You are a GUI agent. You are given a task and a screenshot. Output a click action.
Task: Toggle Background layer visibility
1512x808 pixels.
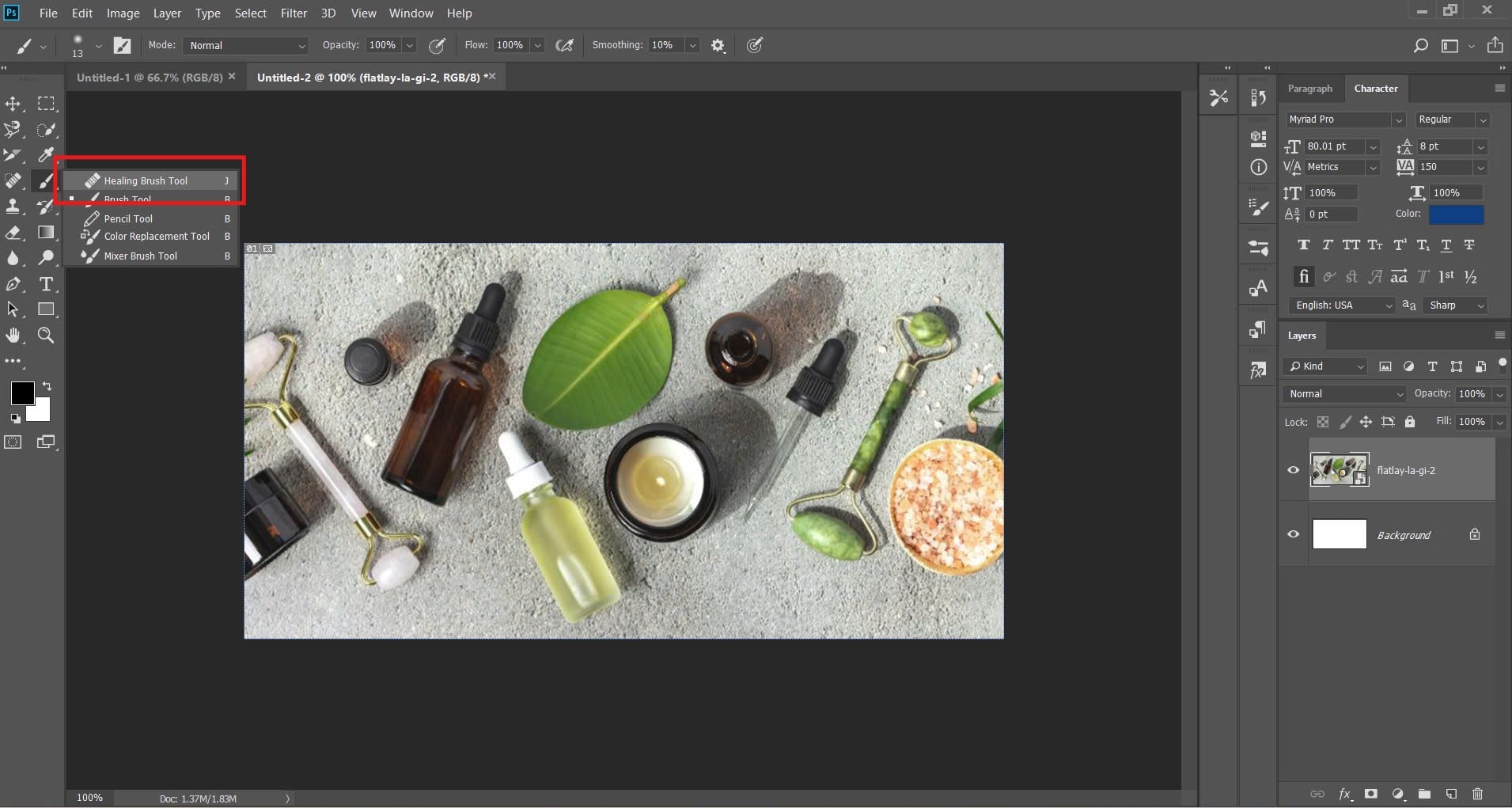(x=1294, y=534)
